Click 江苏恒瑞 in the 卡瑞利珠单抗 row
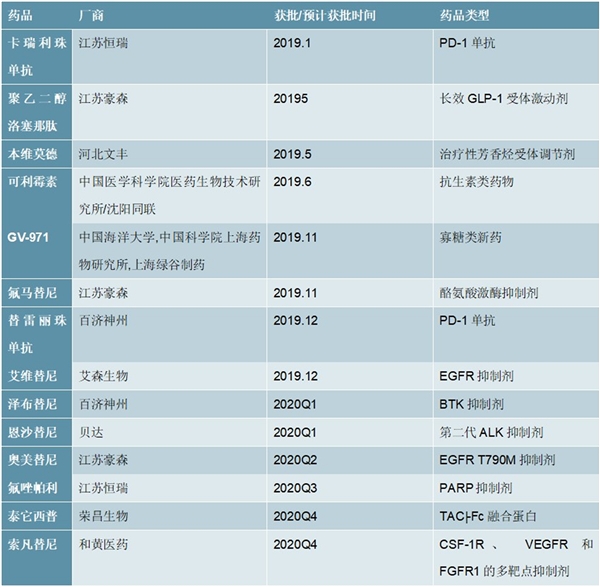Screen dimensions: 600x588 (103, 43)
